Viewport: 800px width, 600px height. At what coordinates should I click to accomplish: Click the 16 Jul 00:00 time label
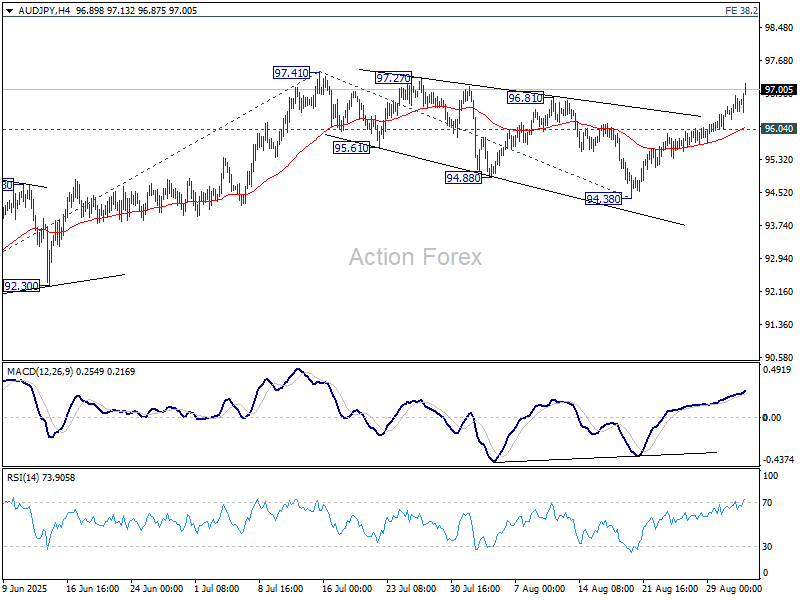(347, 589)
